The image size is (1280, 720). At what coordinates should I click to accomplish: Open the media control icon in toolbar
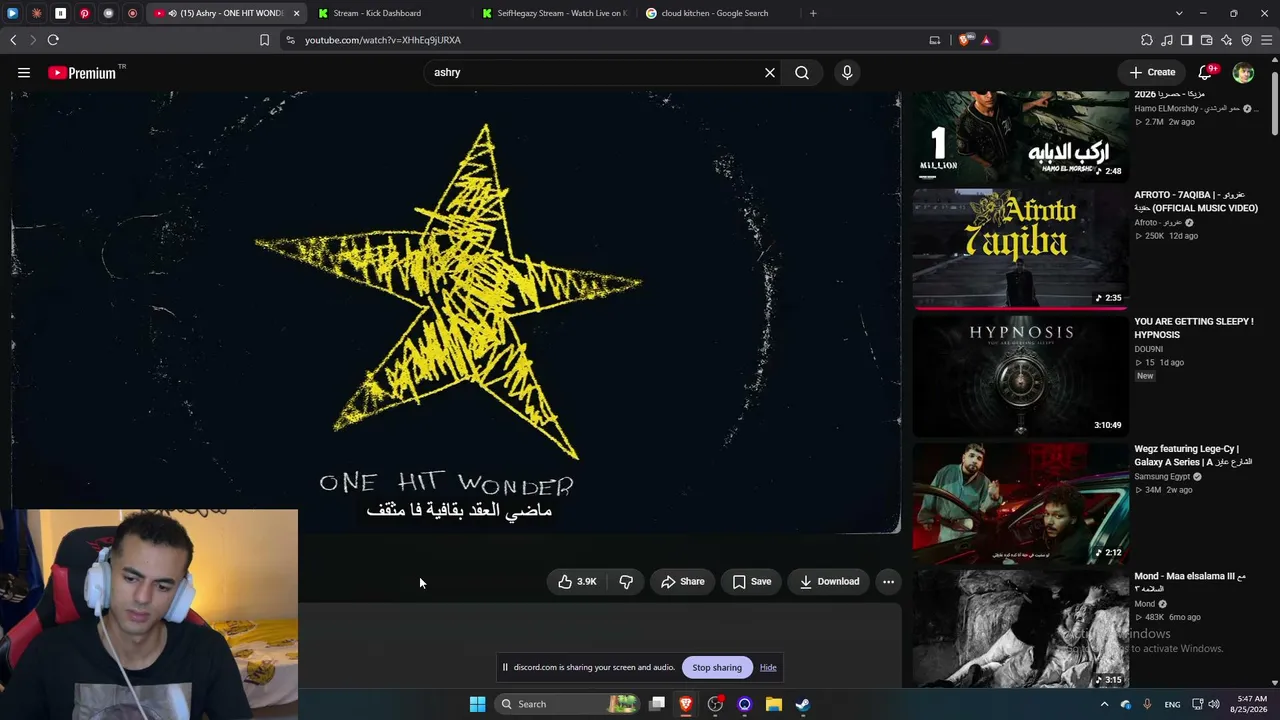pyautogui.click(x=1167, y=40)
